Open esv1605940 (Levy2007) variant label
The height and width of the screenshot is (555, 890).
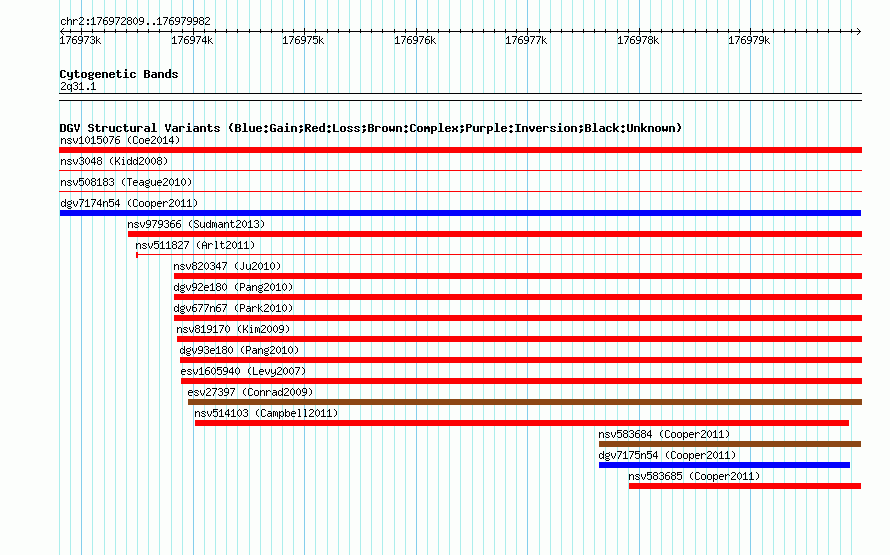coord(243,371)
